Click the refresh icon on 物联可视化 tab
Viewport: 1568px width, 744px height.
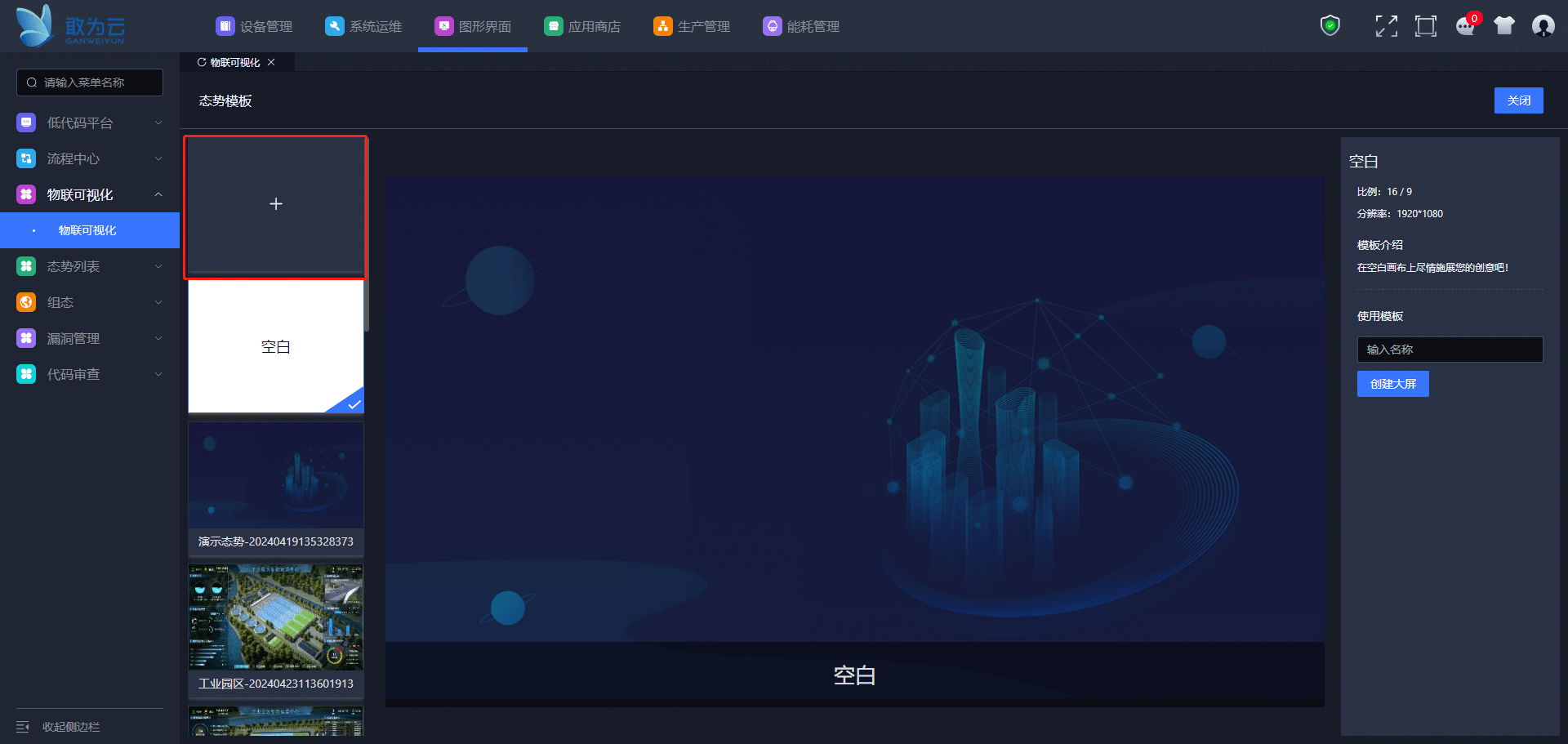pos(202,62)
